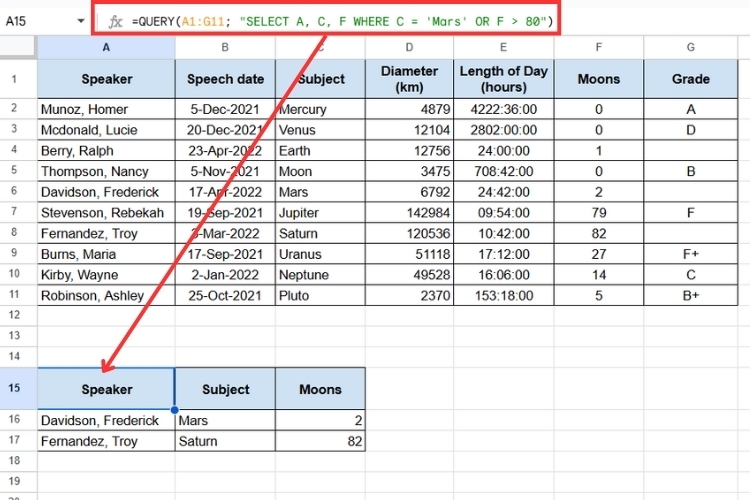This screenshot has width=750, height=500.
Task: Click diameter value 4879
Action: (x=409, y=109)
